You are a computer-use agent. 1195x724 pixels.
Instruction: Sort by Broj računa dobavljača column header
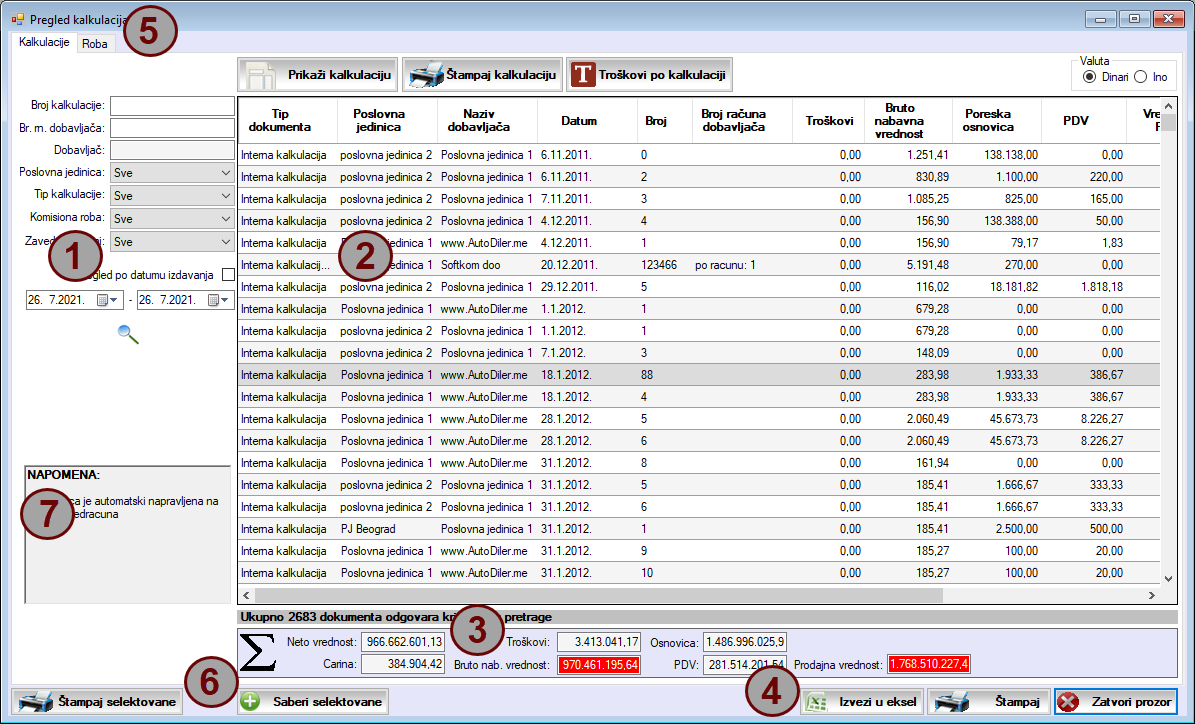coord(742,120)
